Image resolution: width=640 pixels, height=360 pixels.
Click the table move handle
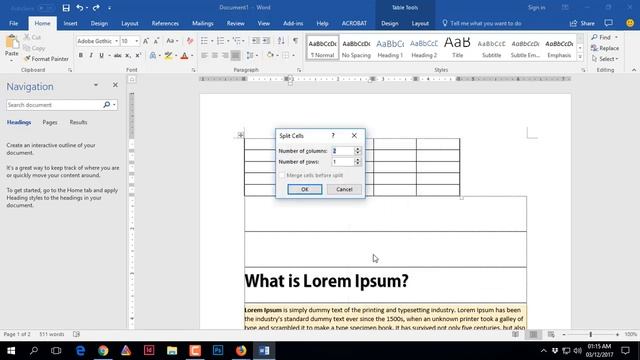(x=240, y=135)
